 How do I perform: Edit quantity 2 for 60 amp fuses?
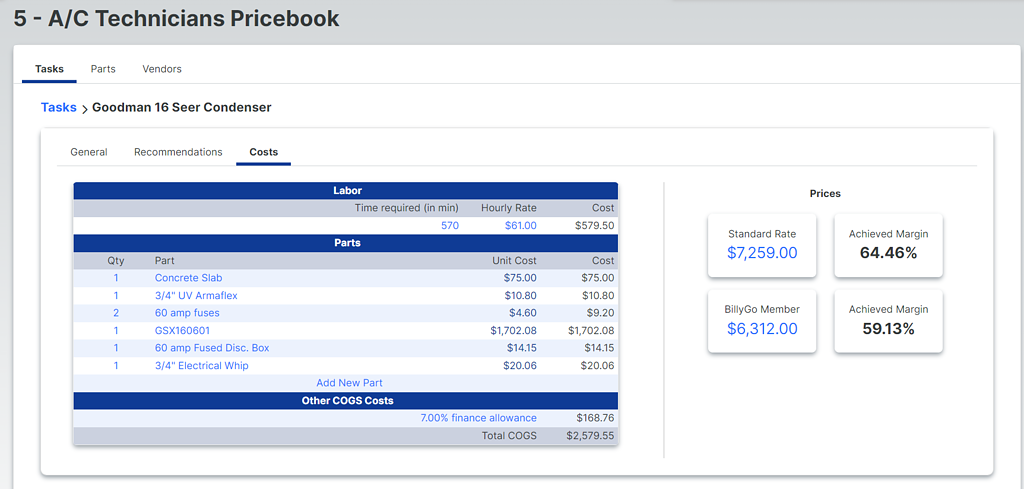pyautogui.click(x=116, y=313)
